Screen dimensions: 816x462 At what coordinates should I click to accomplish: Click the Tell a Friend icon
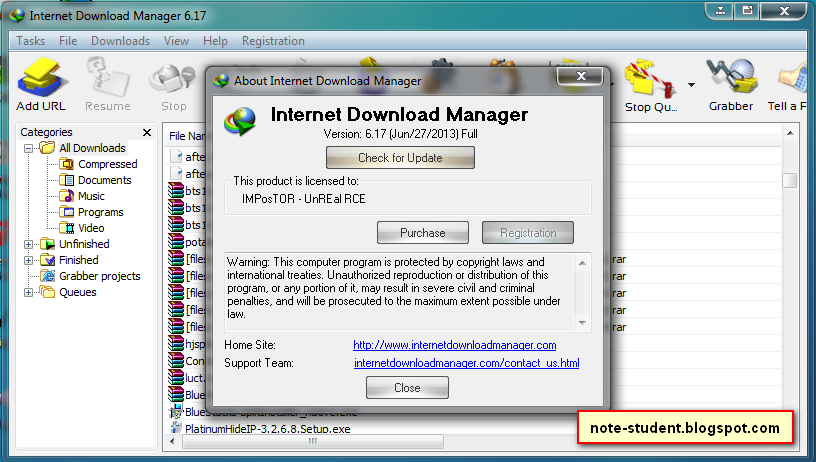[794, 78]
